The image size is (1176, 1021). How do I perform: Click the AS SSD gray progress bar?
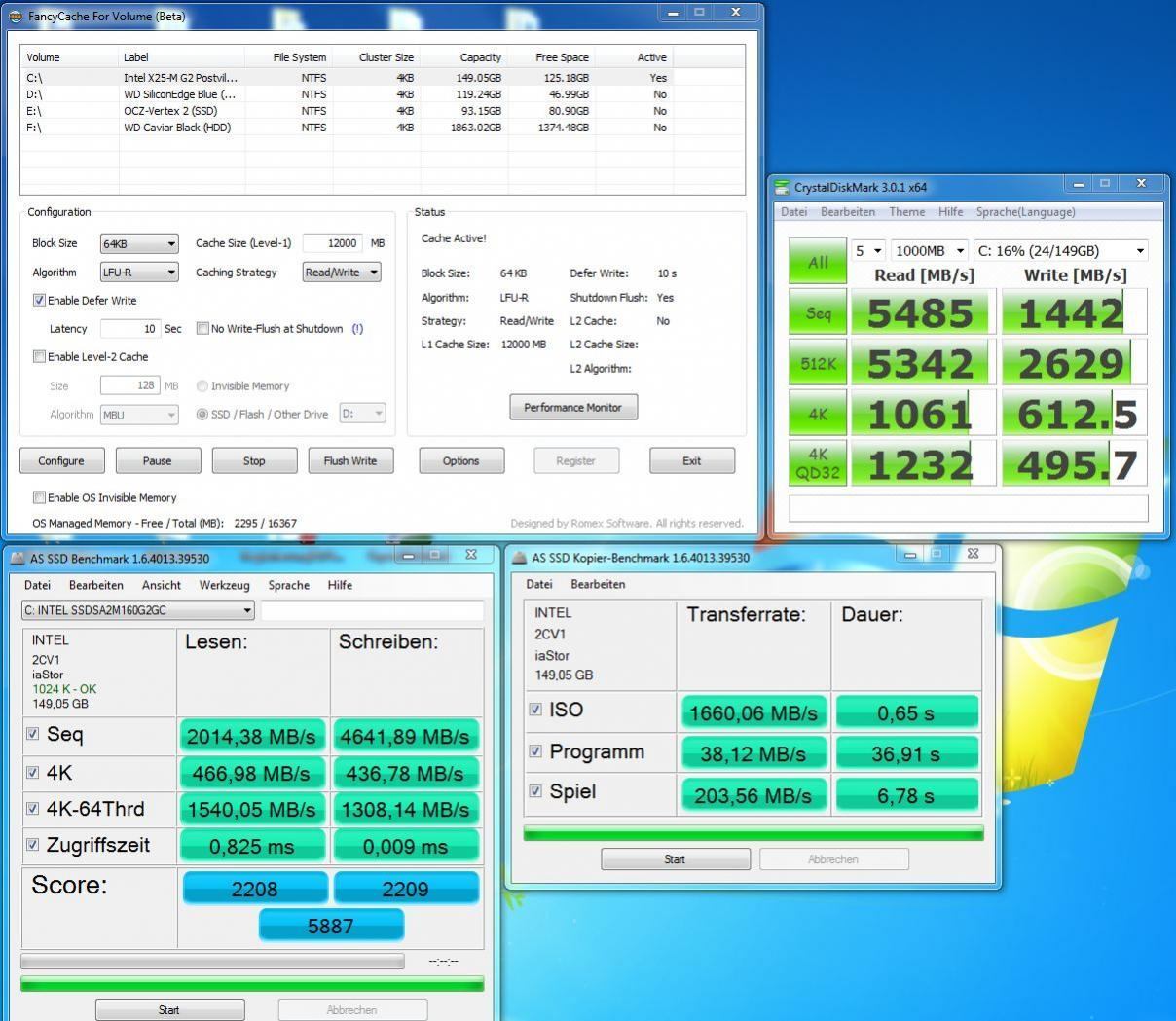212,961
